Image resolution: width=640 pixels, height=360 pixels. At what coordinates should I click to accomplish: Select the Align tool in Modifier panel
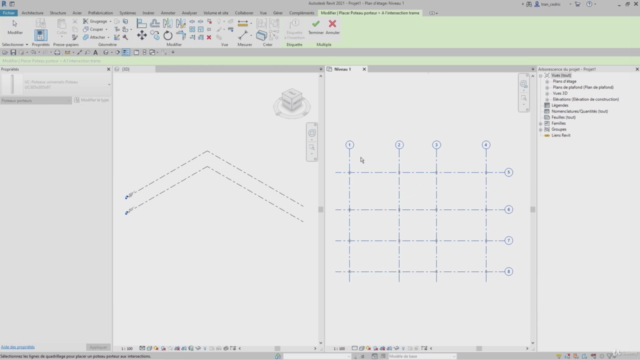pos(142,23)
